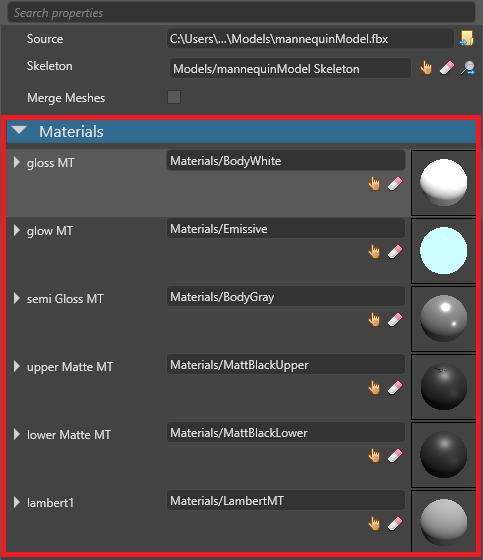This screenshot has width=483, height=560.
Task: Toggle the Merge Meshes checkbox
Action: click(174, 97)
